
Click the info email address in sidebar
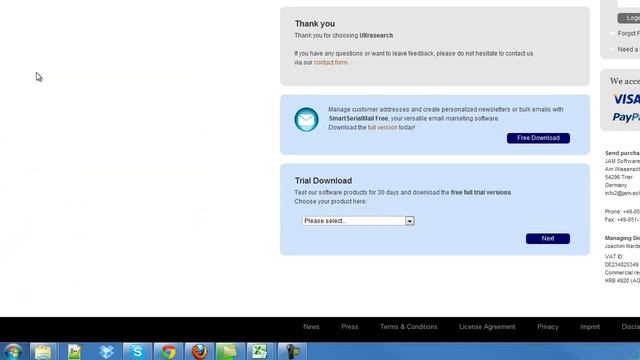click(x=622, y=193)
